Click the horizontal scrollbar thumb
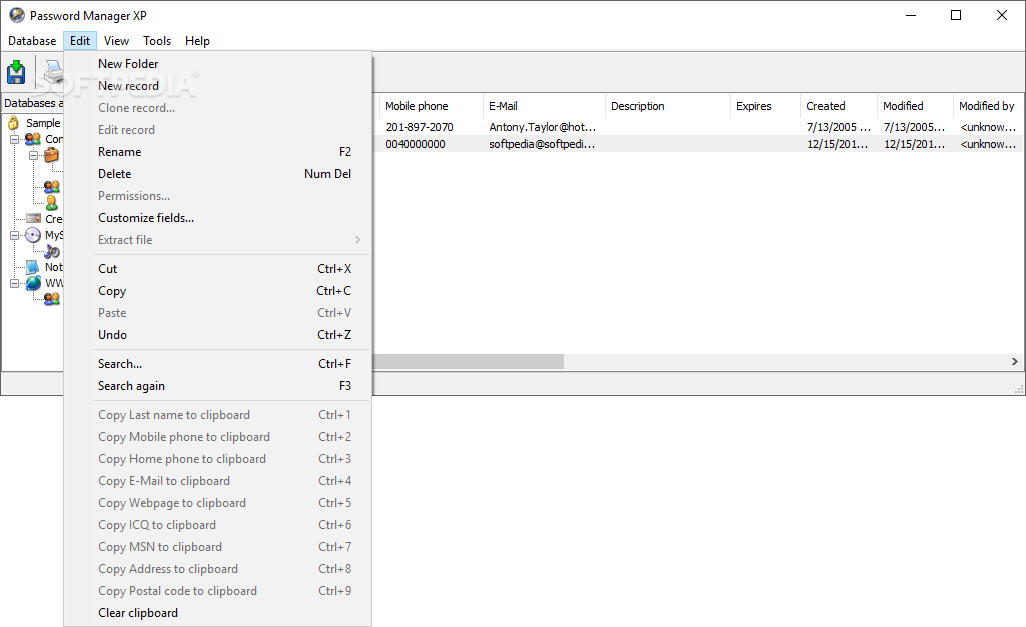Viewport: 1026px width, 627px height. [x=468, y=361]
